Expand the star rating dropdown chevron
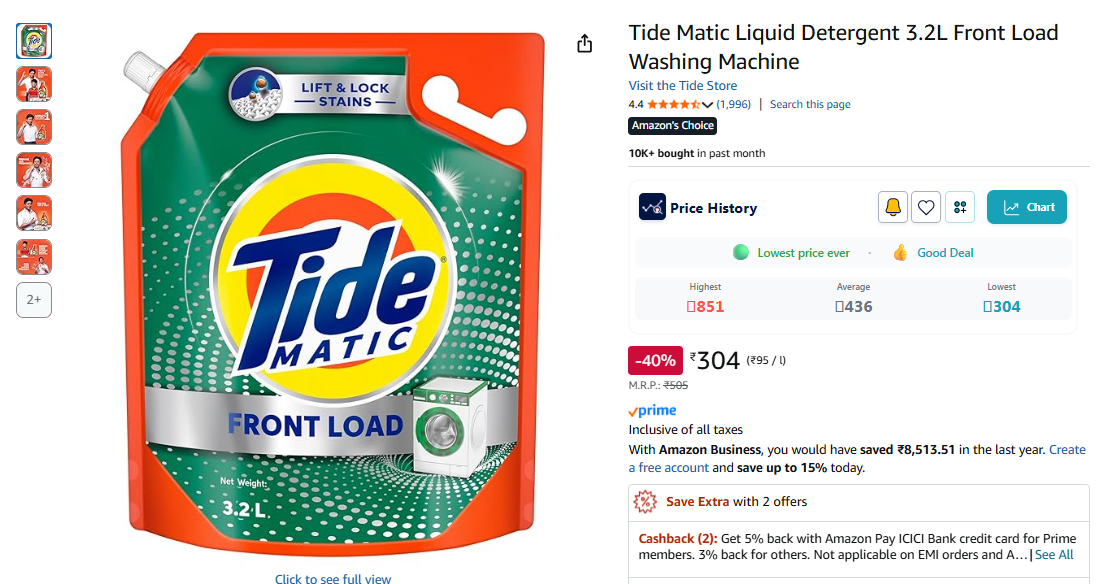This screenshot has height=584, width=1108. pos(707,105)
